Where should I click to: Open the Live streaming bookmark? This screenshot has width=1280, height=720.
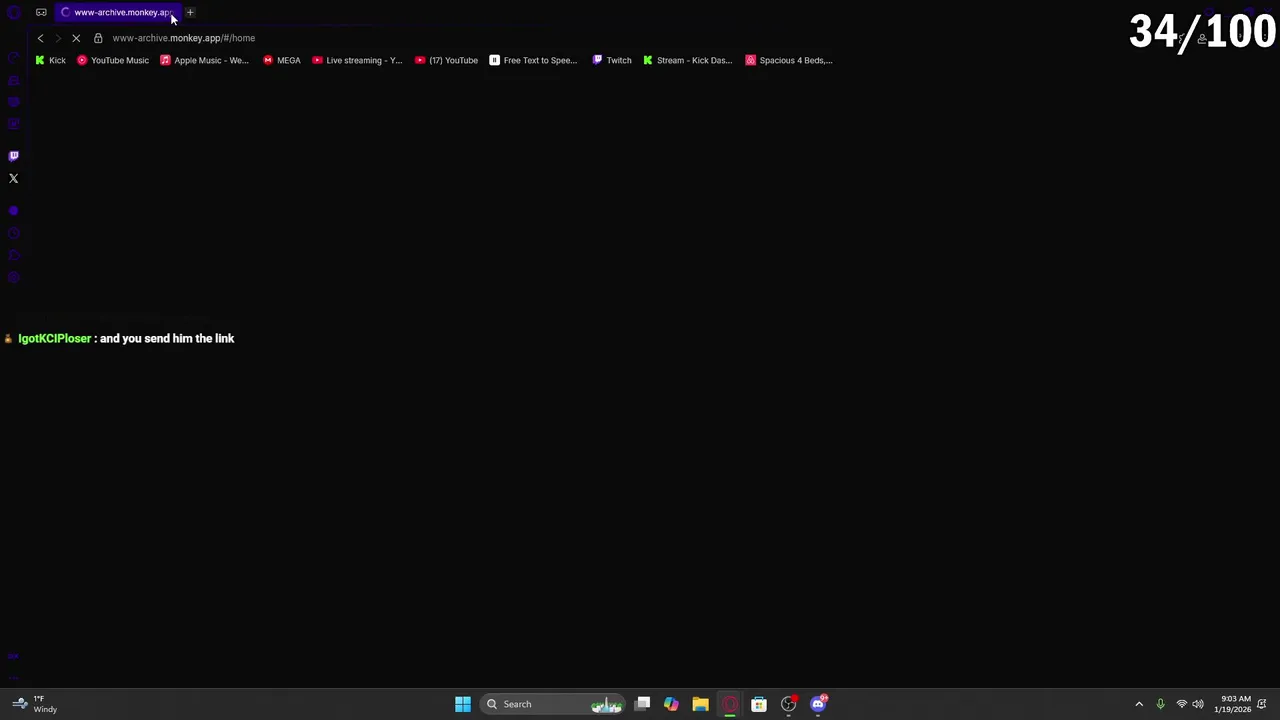(357, 60)
